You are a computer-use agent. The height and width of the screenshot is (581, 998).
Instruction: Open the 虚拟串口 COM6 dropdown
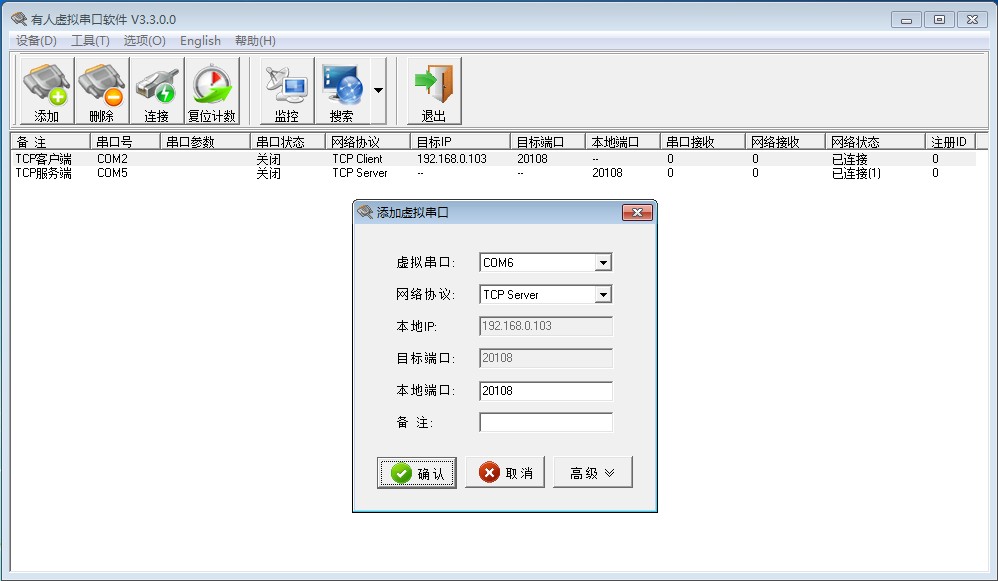603,262
